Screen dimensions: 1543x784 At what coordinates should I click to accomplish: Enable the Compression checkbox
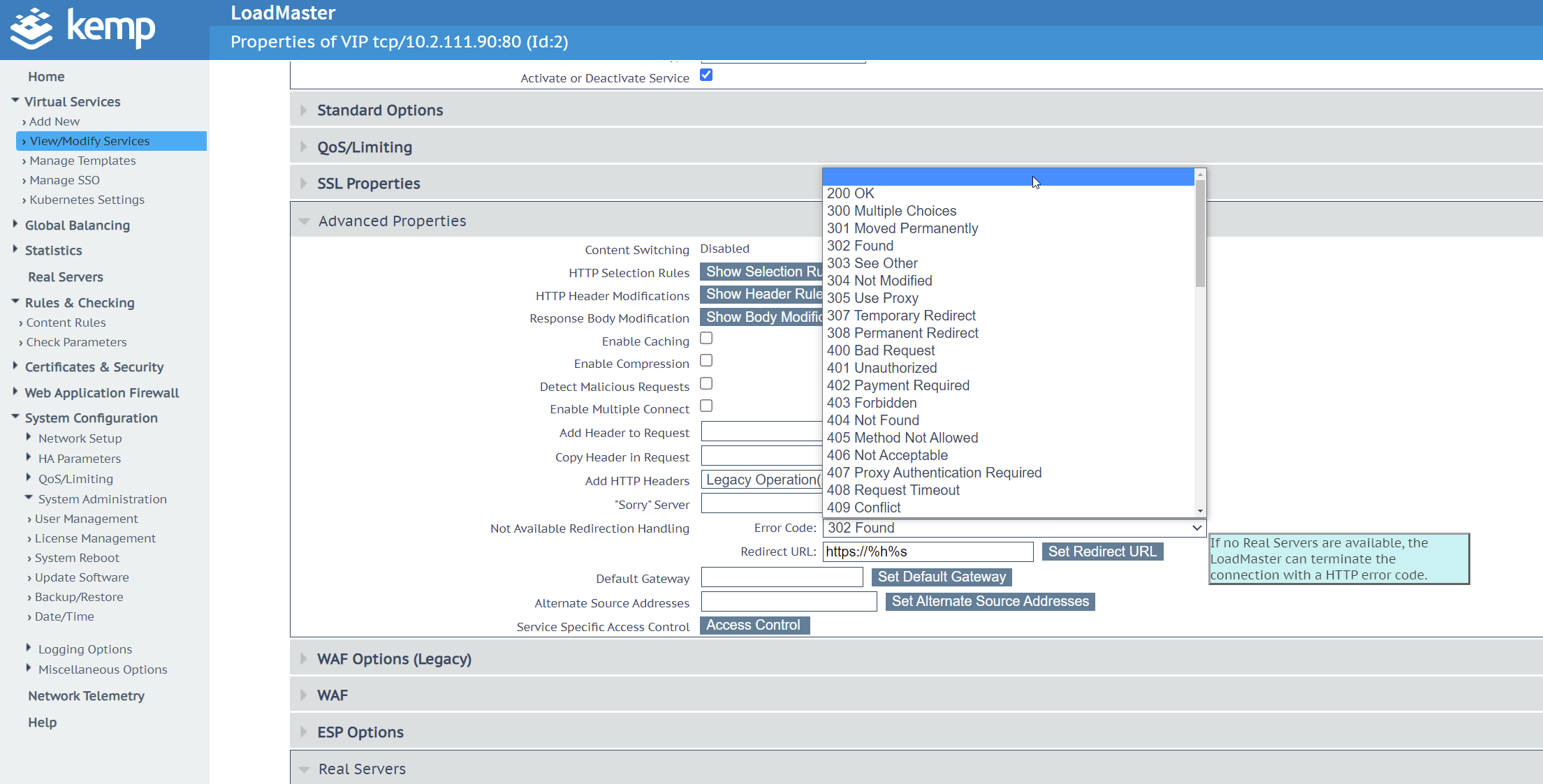[706, 361]
